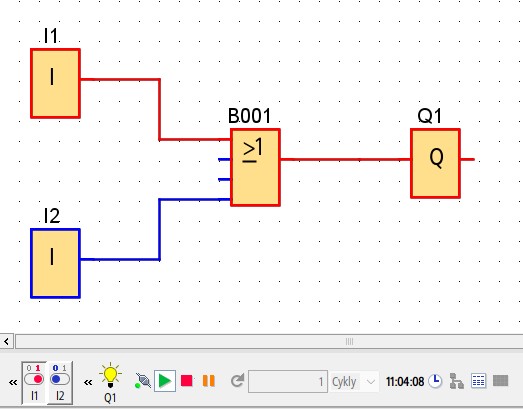This screenshot has height=409, width=523.
Task: Select the I1 input block in diagram
Action: [55, 83]
